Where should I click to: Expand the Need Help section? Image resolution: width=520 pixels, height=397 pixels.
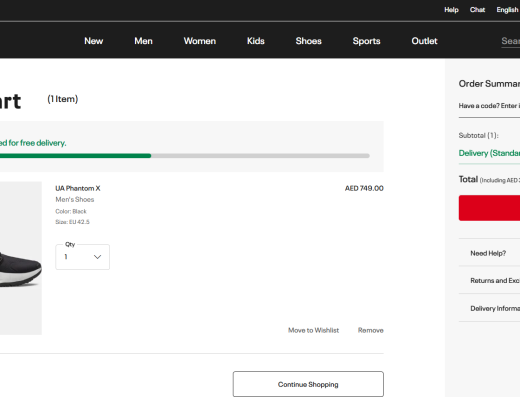pyautogui.click(x=489, y=253)
